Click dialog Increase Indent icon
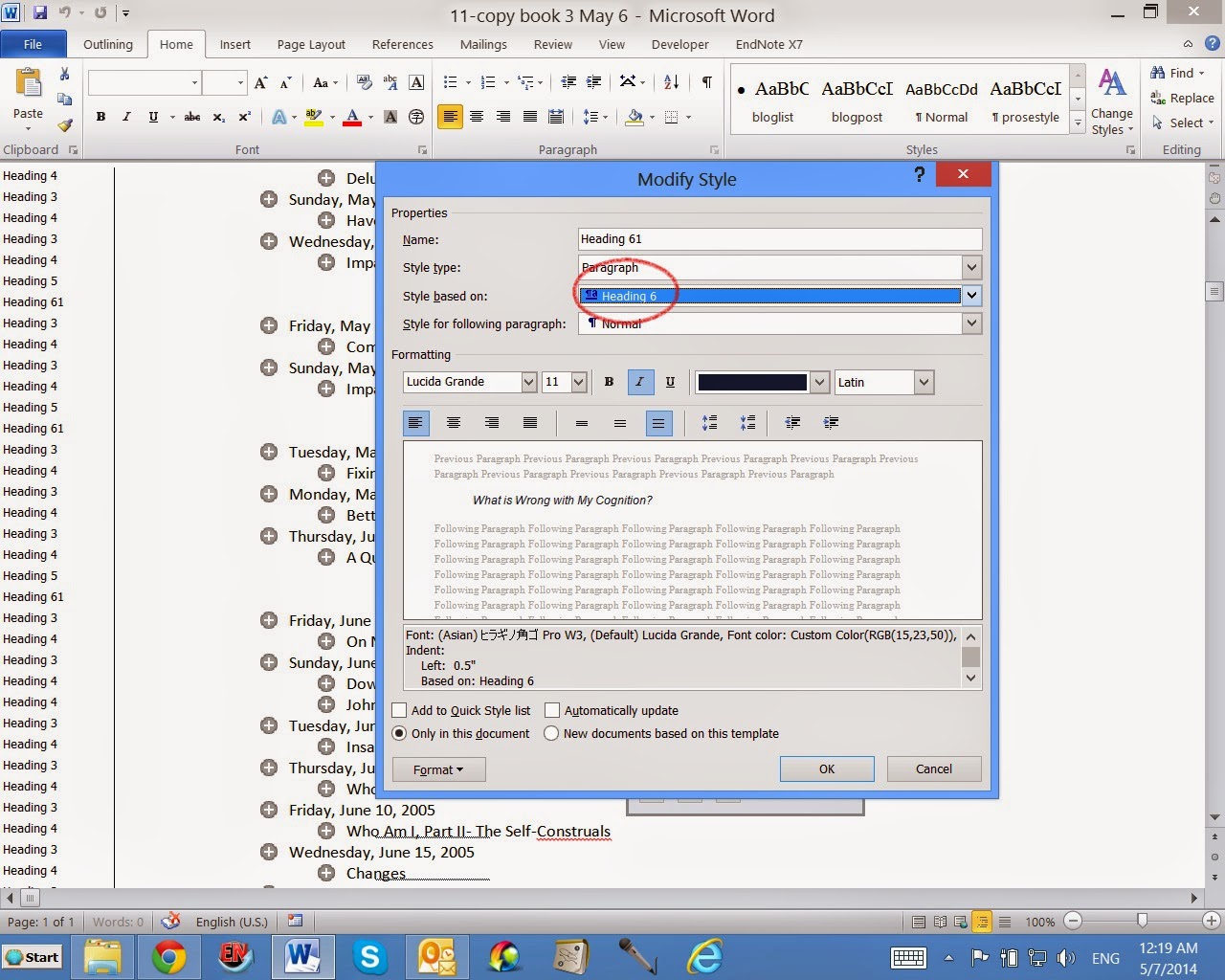The height and width of the screenshot is (980, 1225). coord(831,423)
